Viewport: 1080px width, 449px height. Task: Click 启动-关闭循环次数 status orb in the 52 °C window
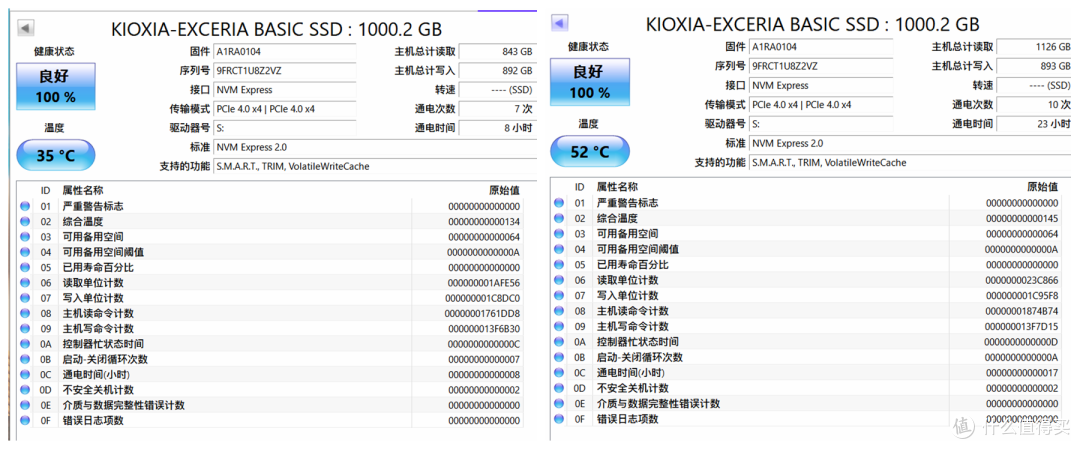[559, 357]
